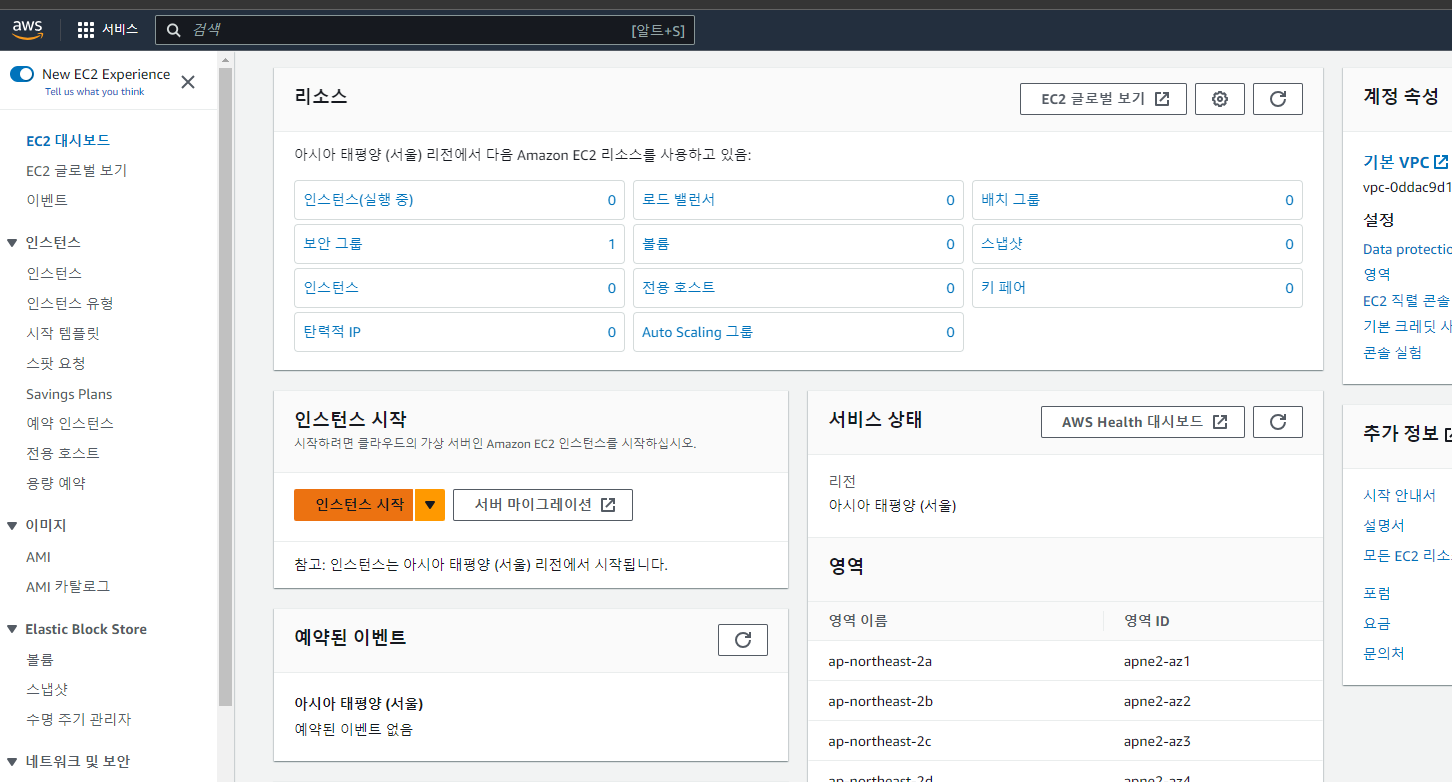Toggle the New EC2 Experience switch
The image size is (1452, 782).
coord(22,74)
